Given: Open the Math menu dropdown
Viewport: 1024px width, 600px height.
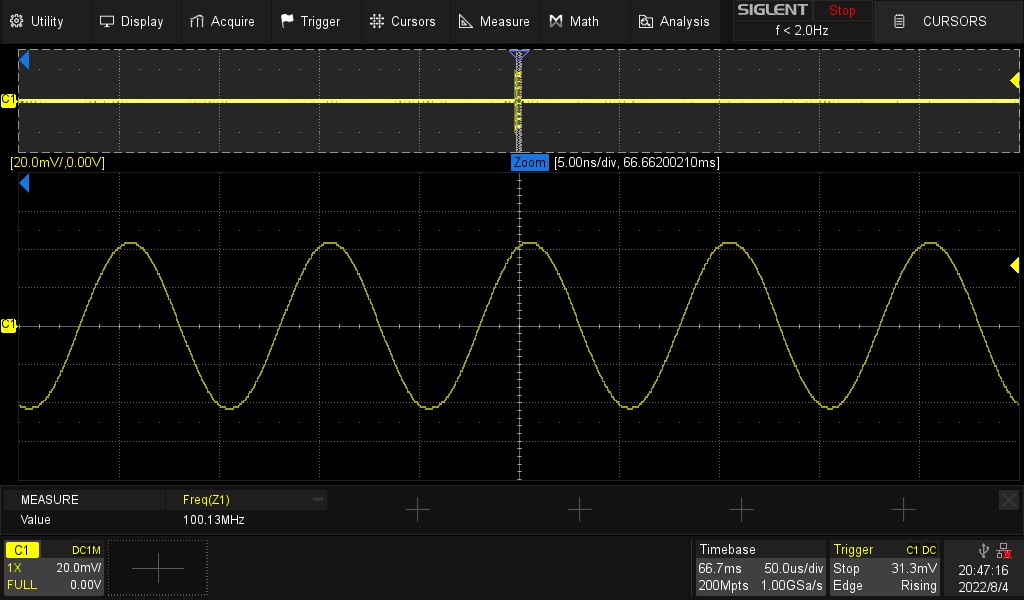Looking at the screenshot, I should point(573,21).
